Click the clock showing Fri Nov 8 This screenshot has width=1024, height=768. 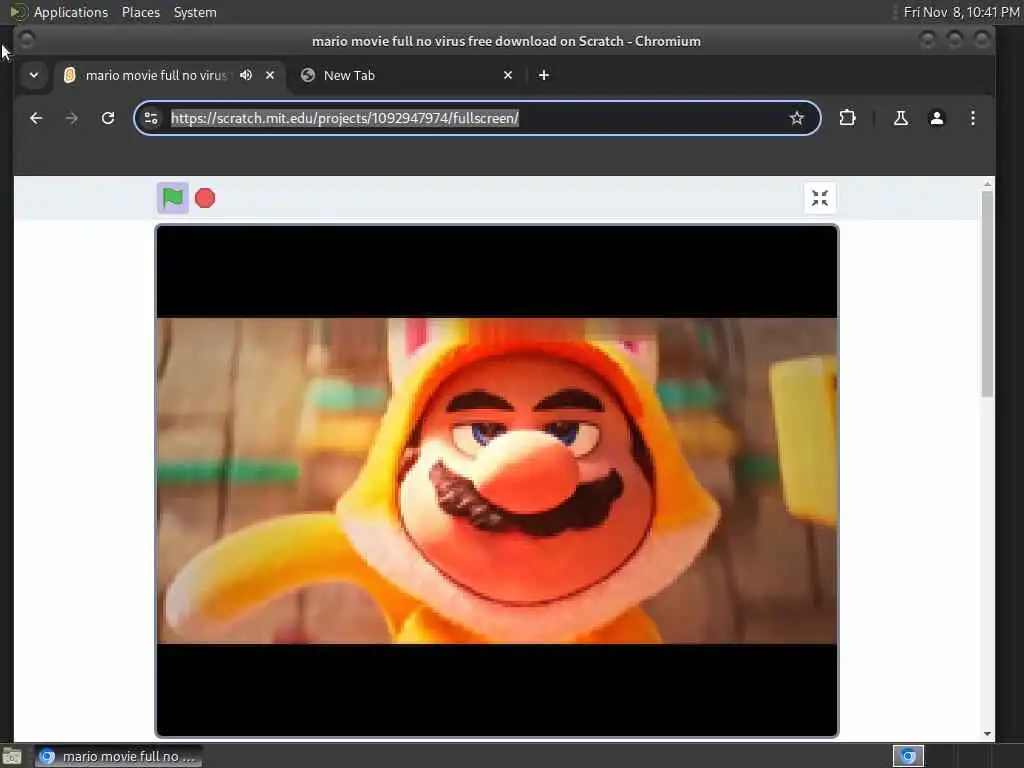[961, 12]
